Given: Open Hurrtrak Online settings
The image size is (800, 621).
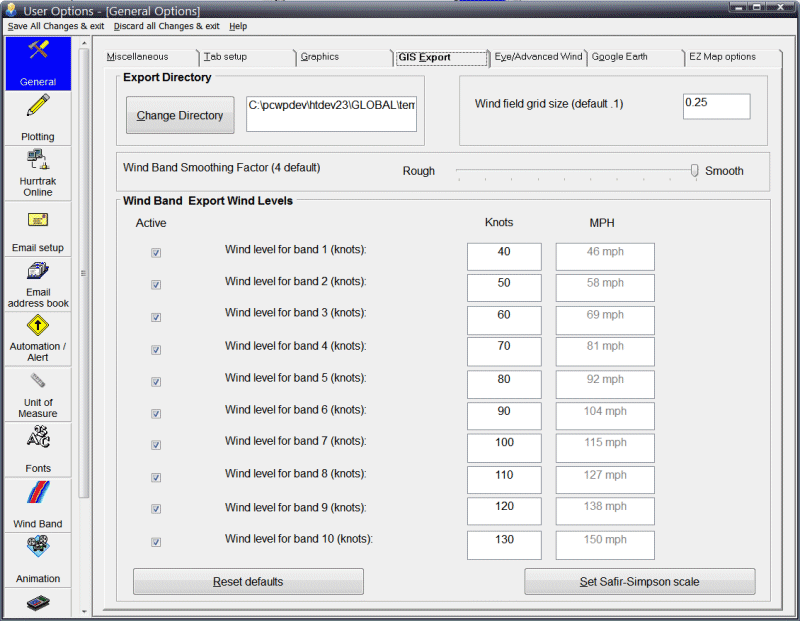Looking at the screenshot, I should 38,171.
